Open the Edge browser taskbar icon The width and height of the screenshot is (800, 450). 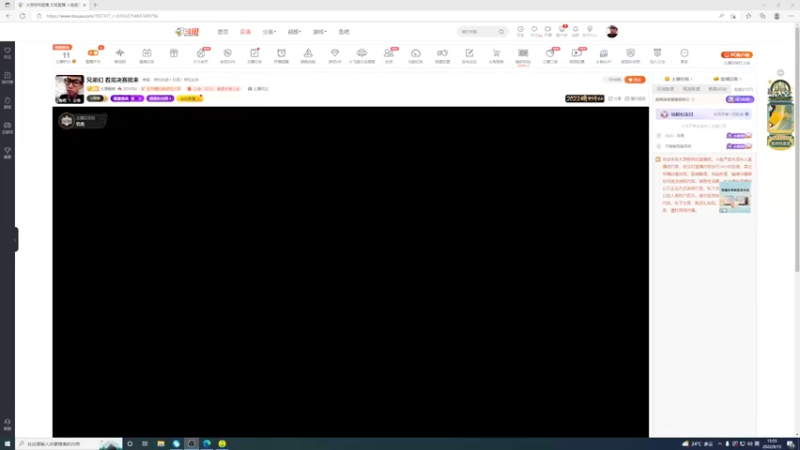pos(207,444)
